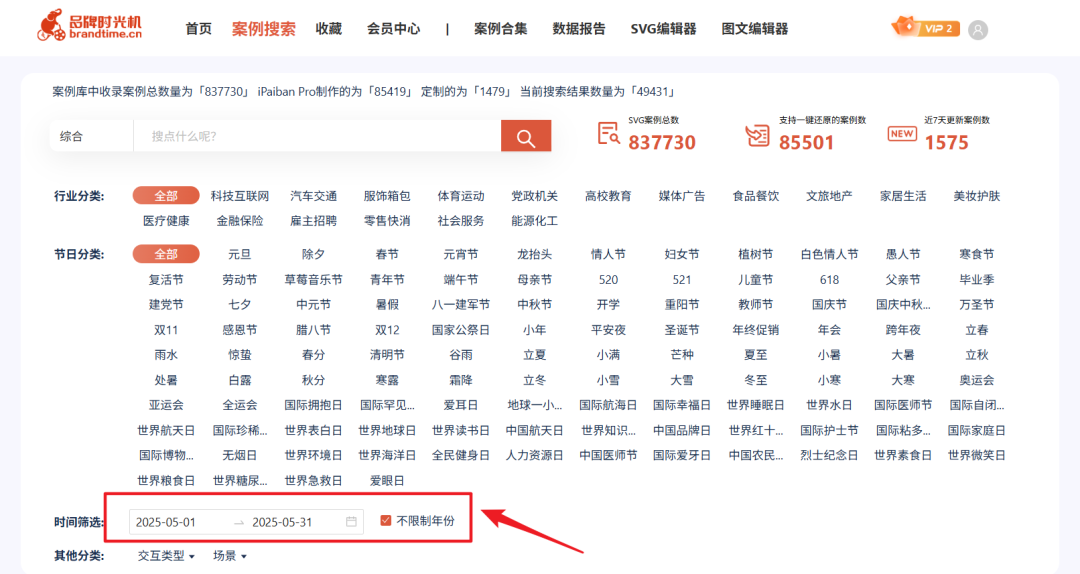This screenshot has height=574, width=1080.
Task: Choose the 世界微笑日 filter
Action: click(x=977, y=455)
